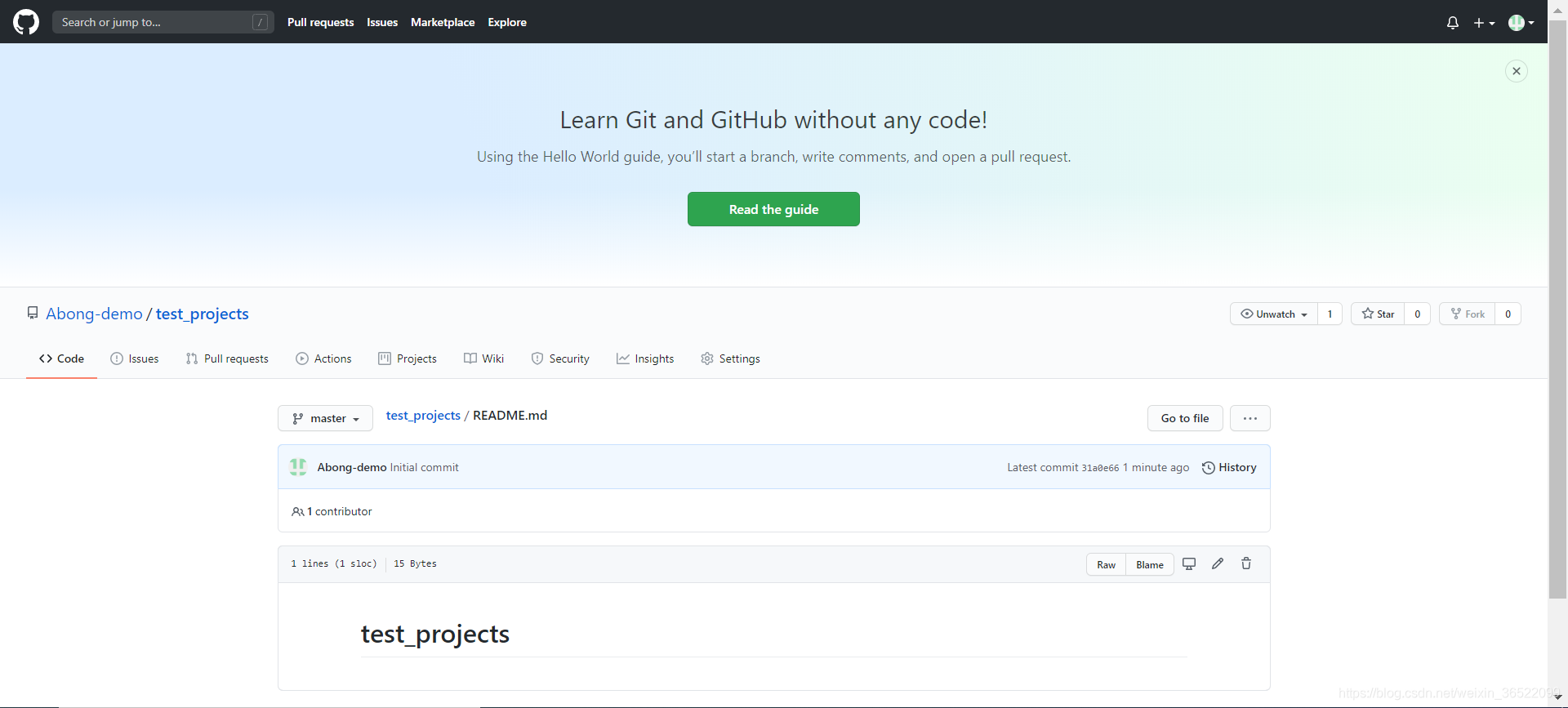Open the Abong-demo owner link
Screen dimensions: 1568x708
[x=94, y=314]
